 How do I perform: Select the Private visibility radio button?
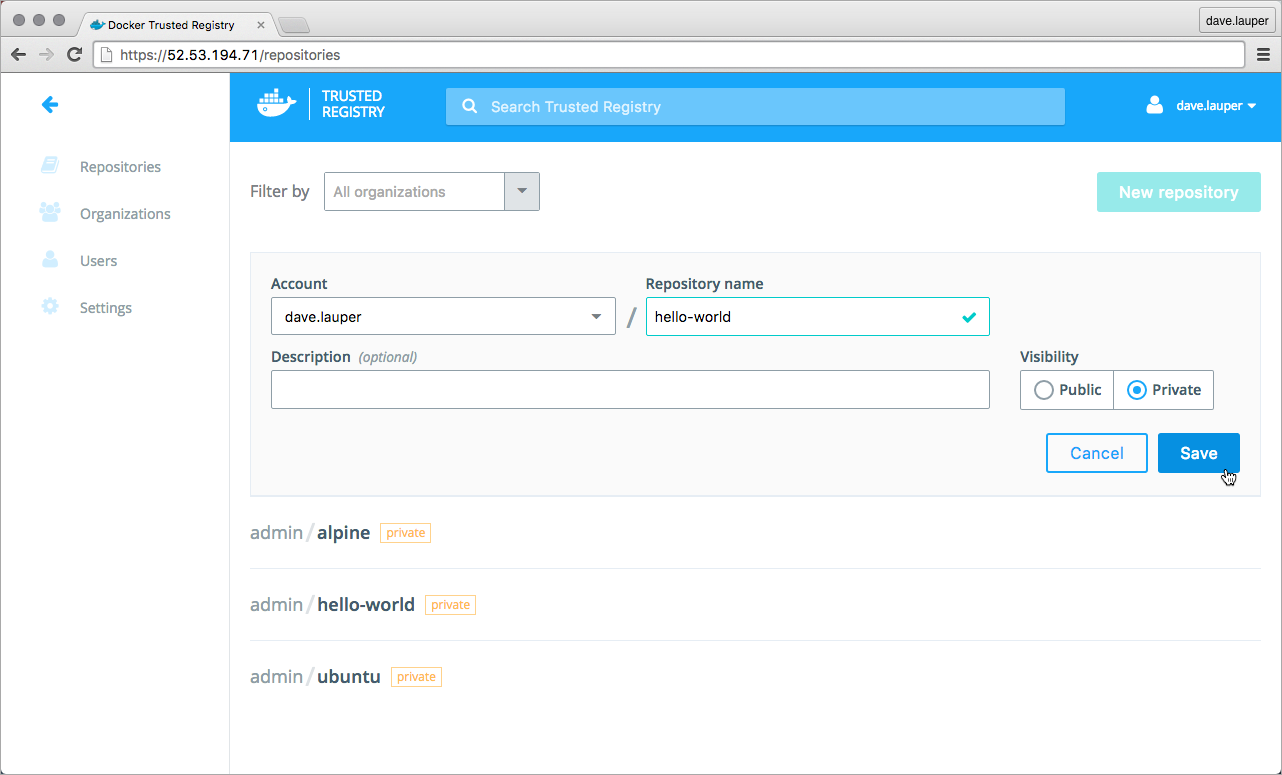click(1137, 390)
